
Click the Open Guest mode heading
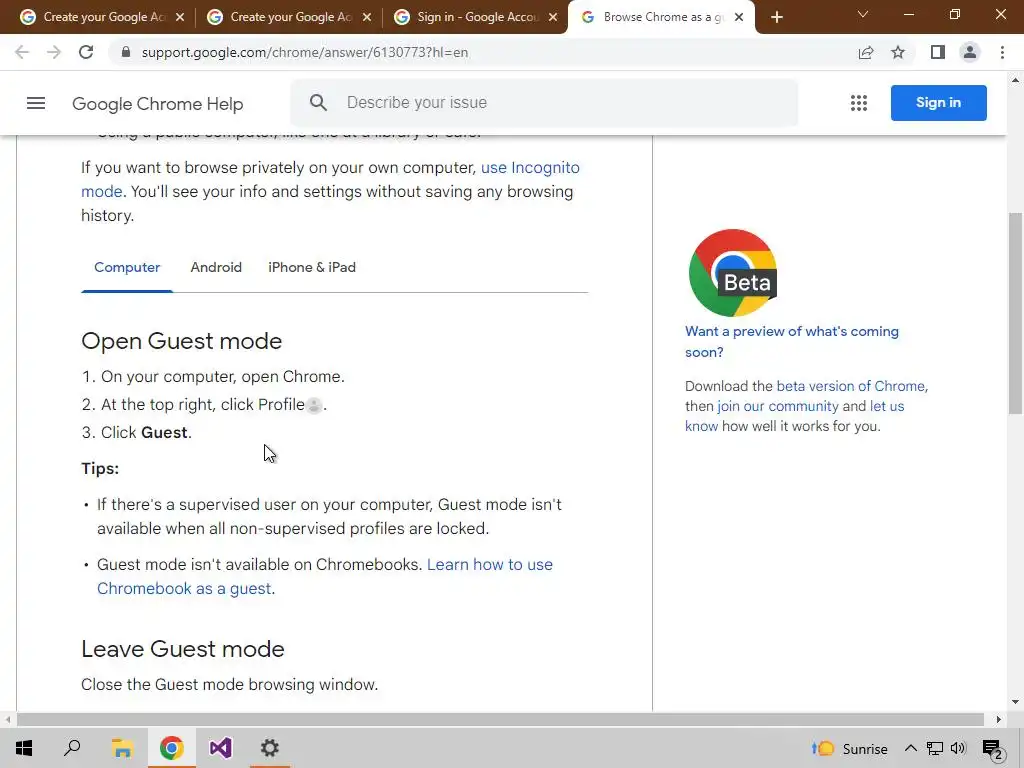pyautogui.click(x=182, y=341)
